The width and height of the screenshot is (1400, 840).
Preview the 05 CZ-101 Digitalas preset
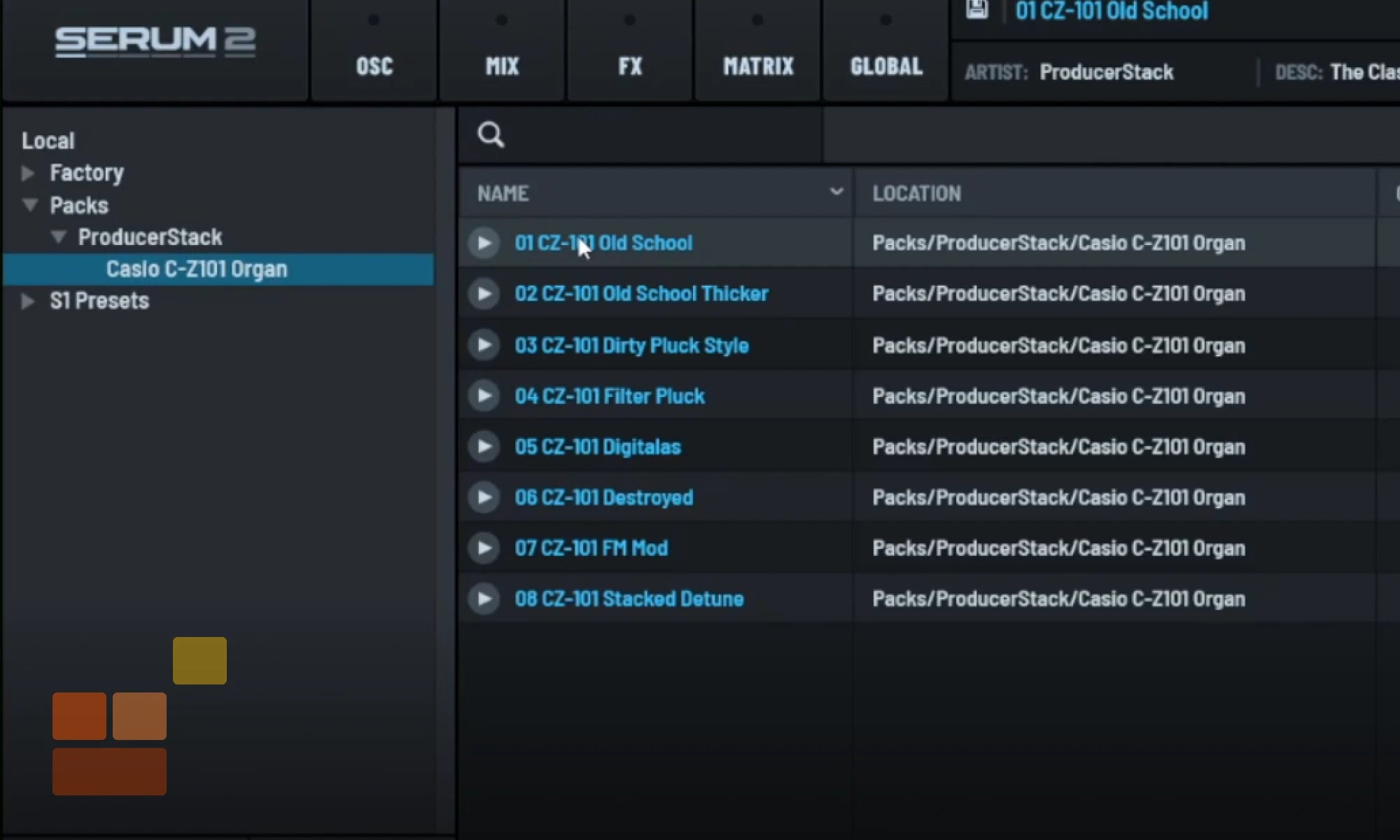point(484,447)
